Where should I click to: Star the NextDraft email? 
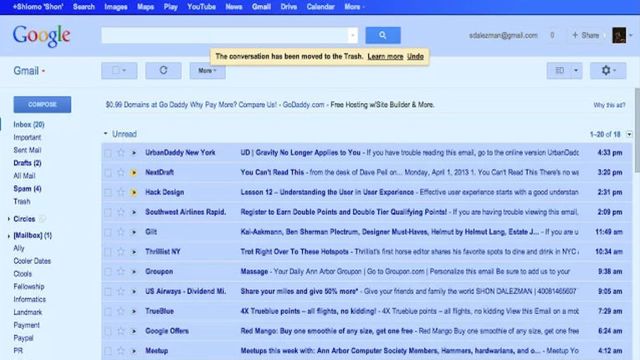121,173
